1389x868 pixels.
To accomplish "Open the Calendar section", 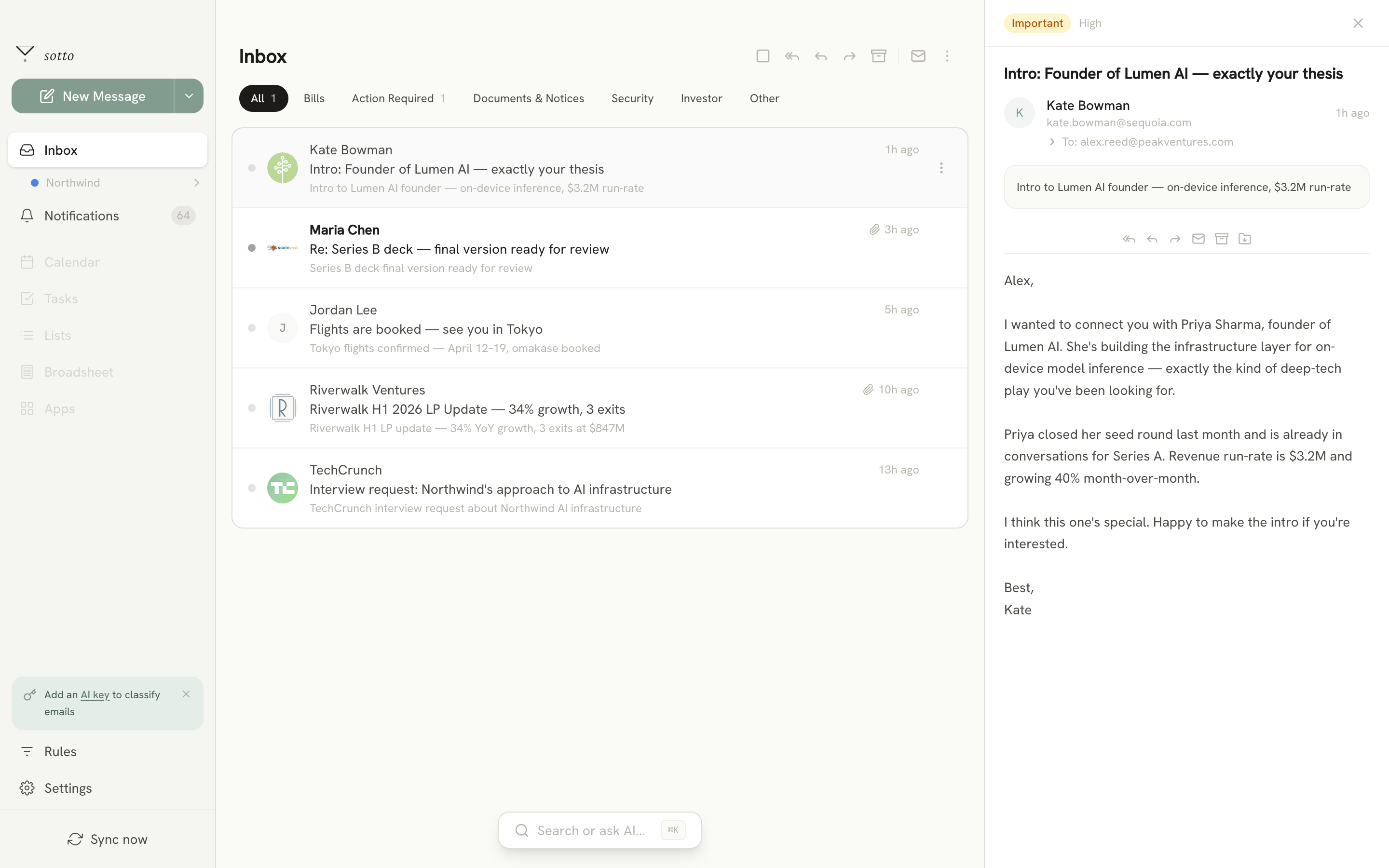I will (x=72, y=262).
